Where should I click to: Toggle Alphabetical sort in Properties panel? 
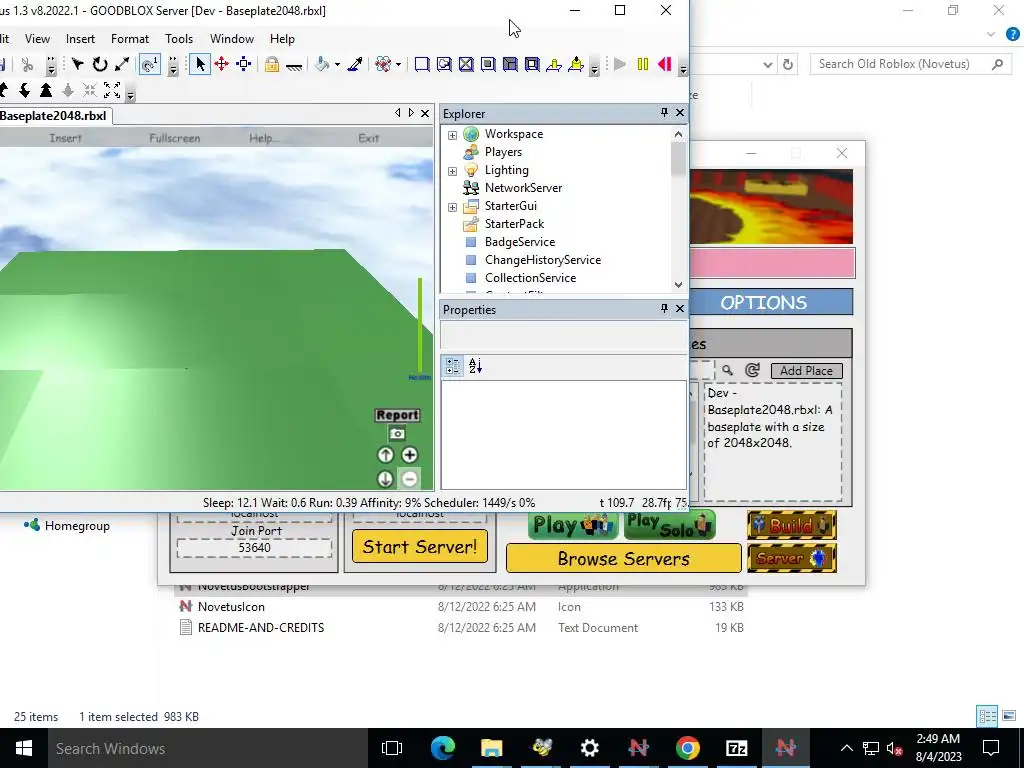tap(475, 366)
